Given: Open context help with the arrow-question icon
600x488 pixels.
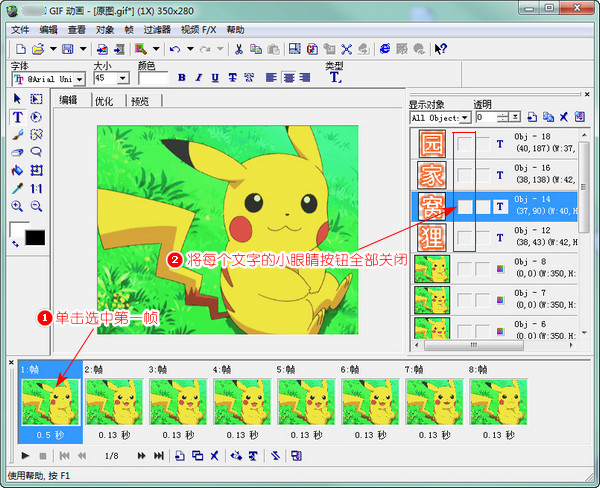Looking at the screenshot, I should pyautogui.click(x=440, y=49).
